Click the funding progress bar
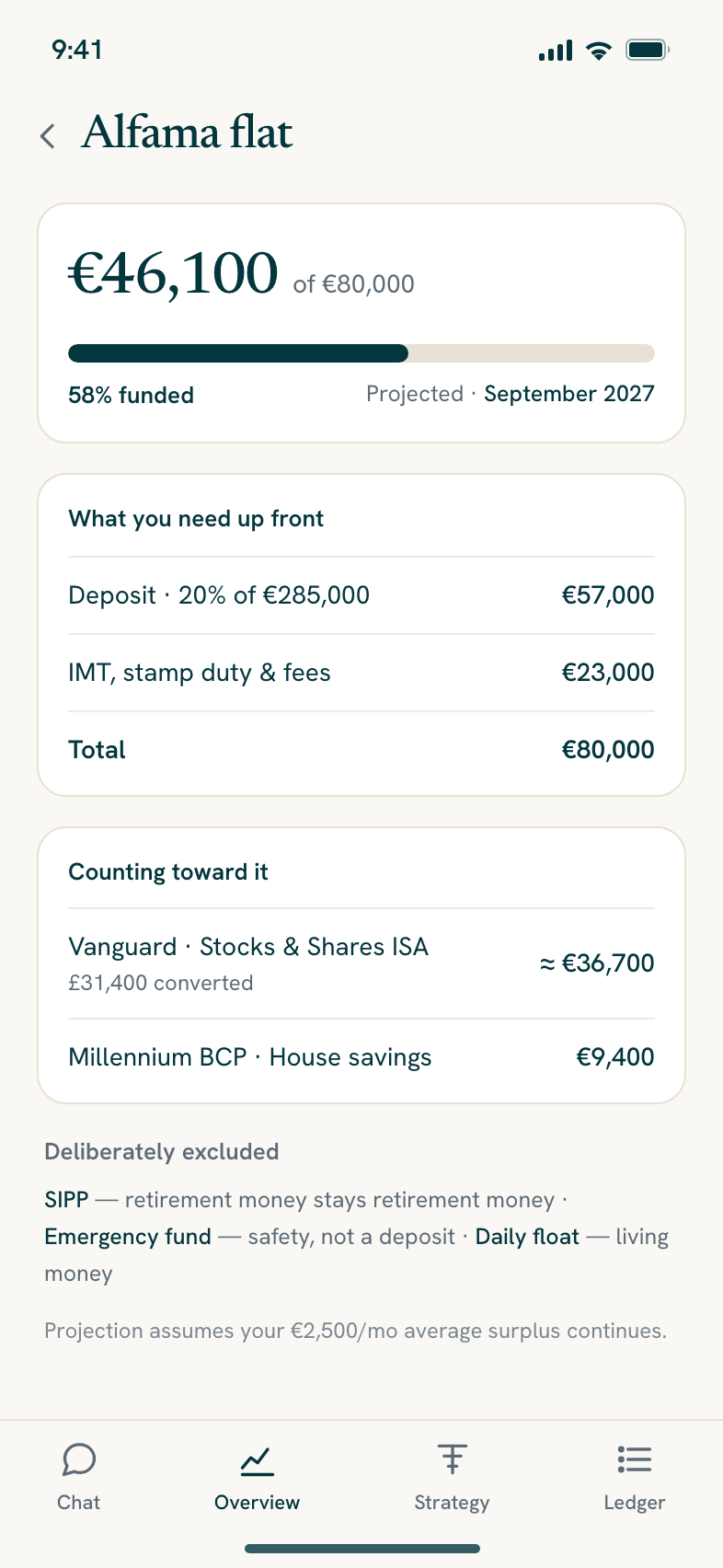 (x=361, y=353)
